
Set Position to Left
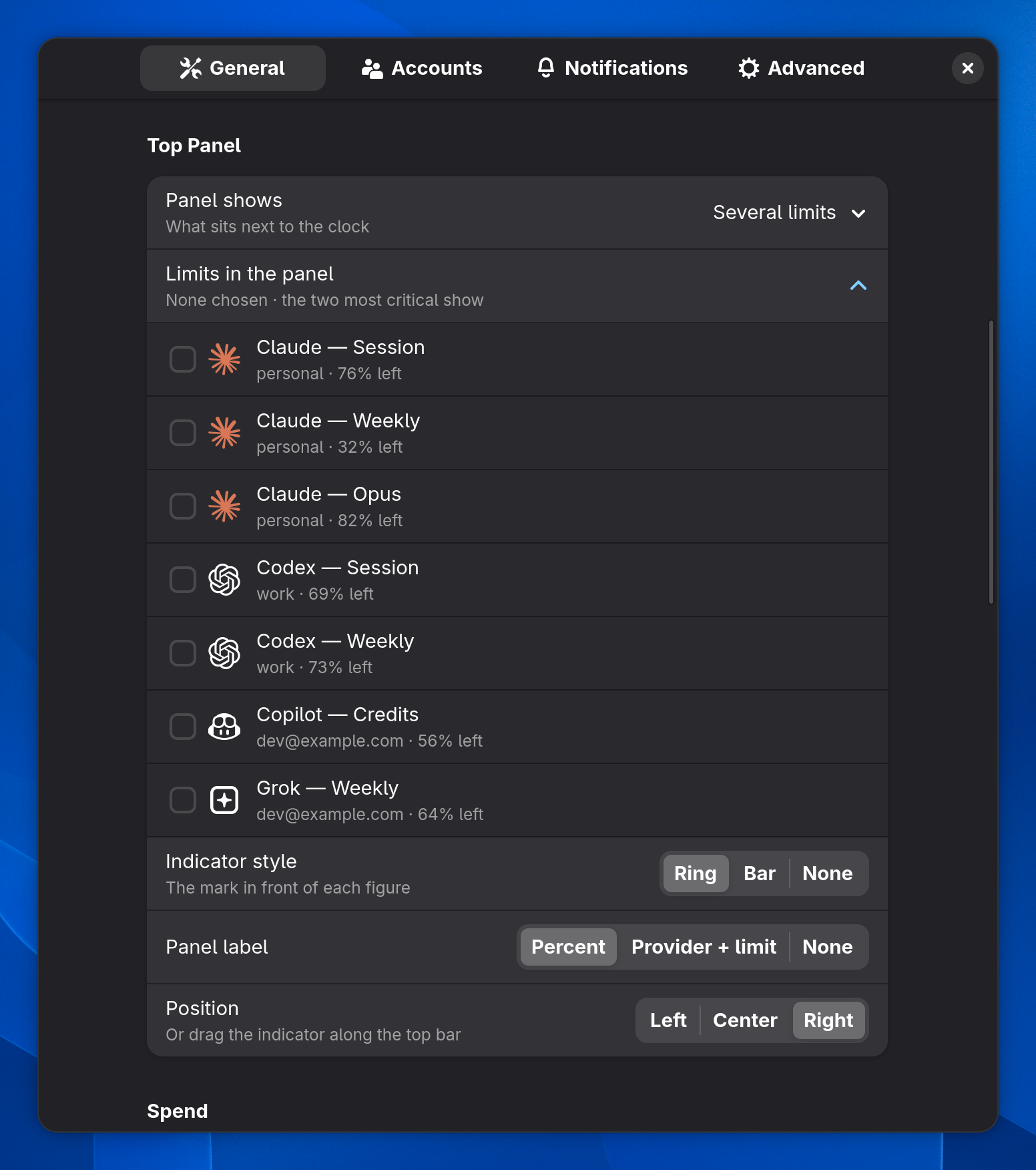pyautogui.click(x=668, y=1020)
